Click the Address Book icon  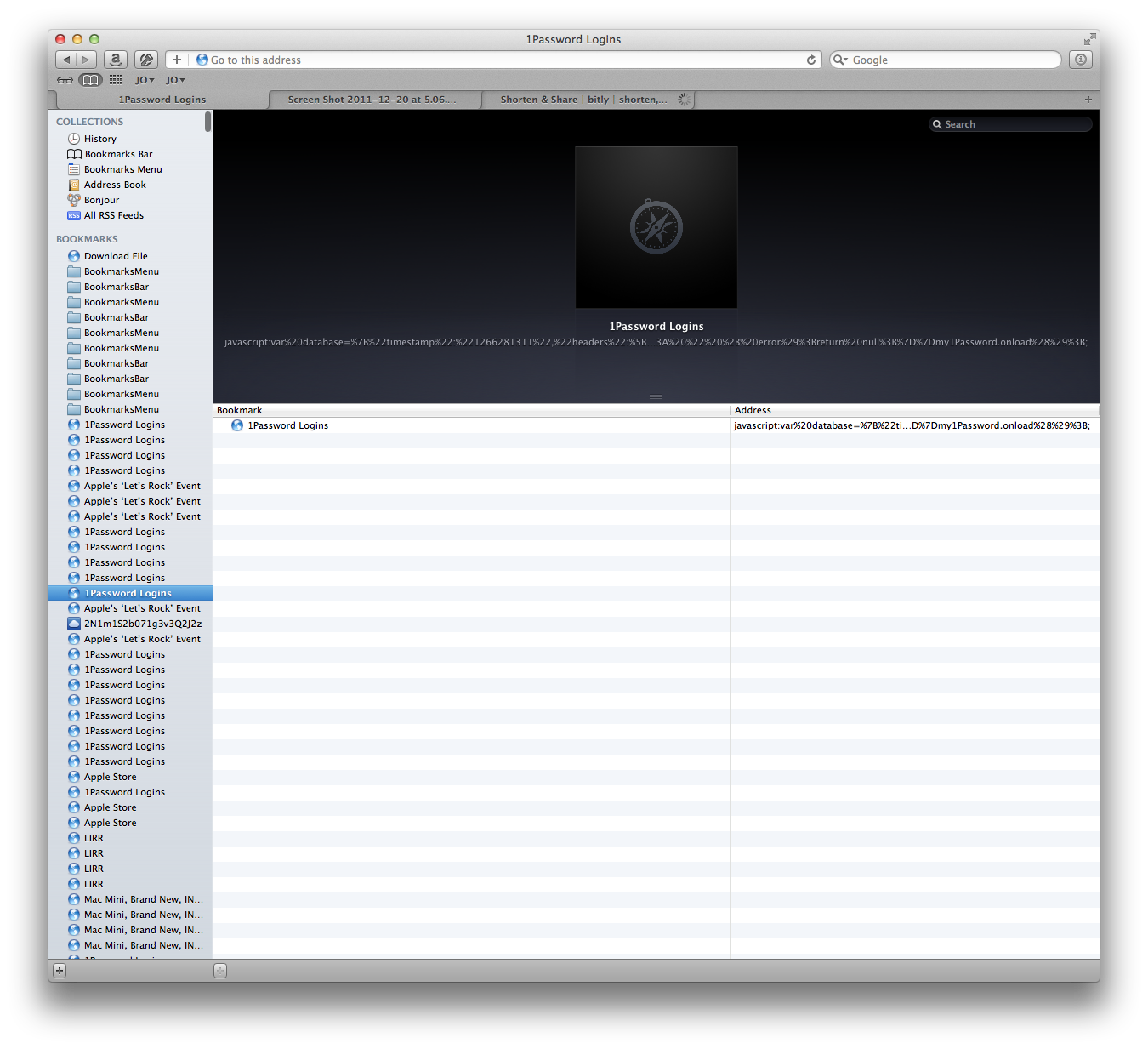(74, 185)
